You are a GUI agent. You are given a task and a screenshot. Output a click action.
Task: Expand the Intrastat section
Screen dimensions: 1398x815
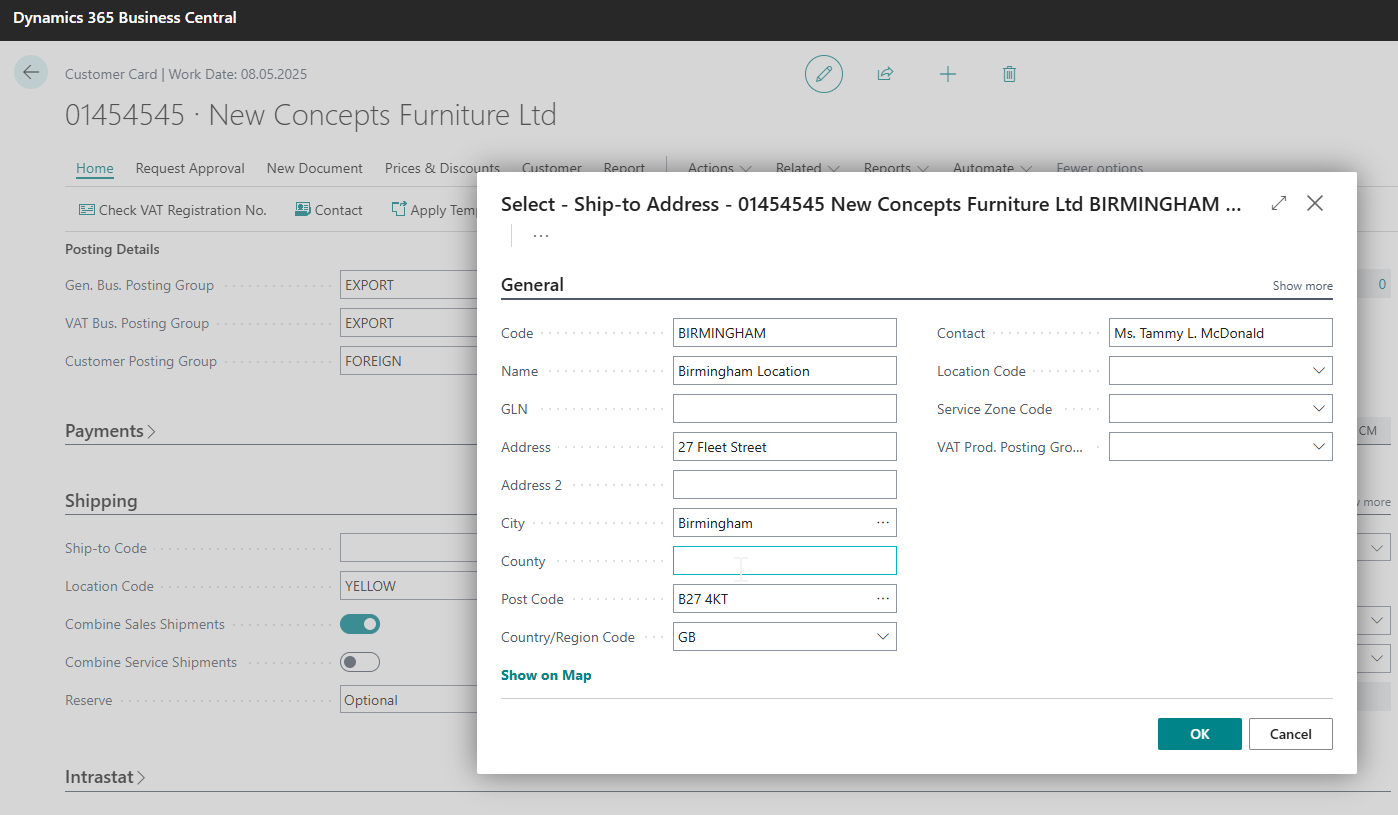(x=105, y=777)
